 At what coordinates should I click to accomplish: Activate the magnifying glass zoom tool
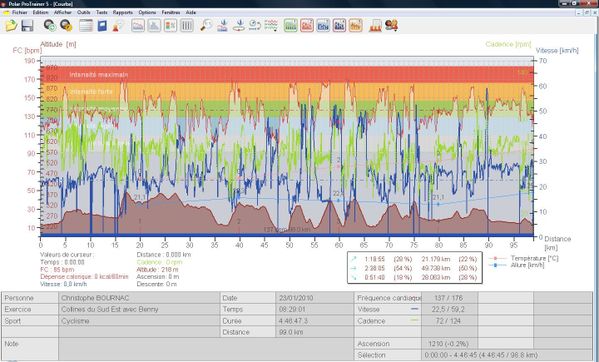(206, 26)
